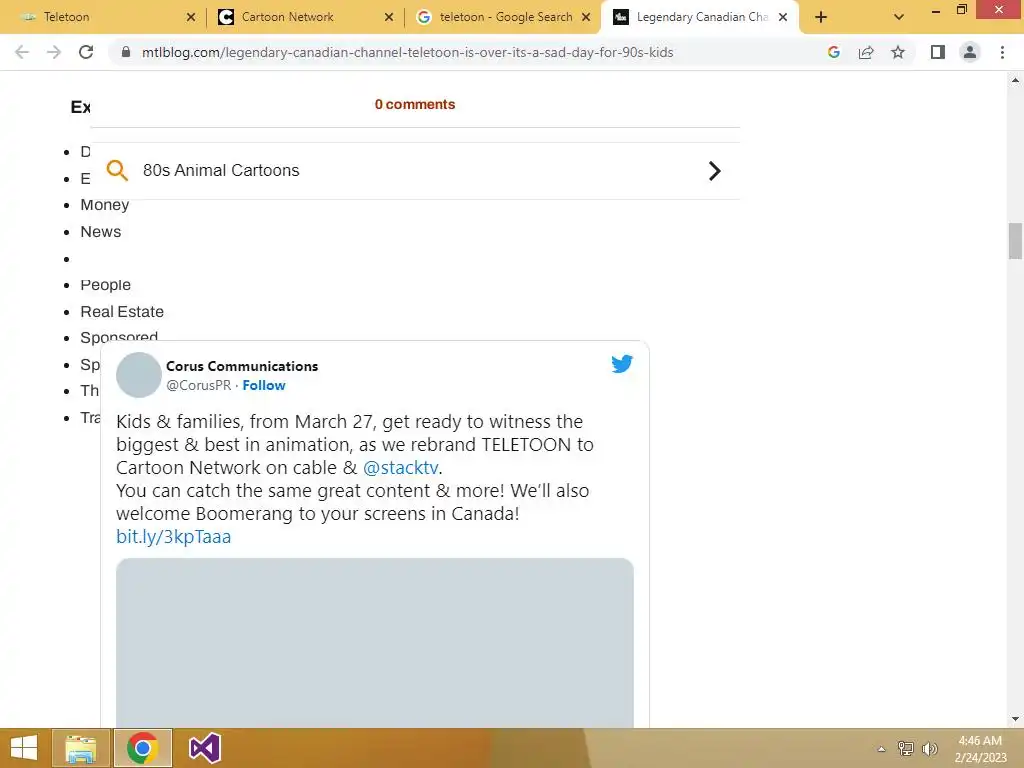Open a new browser tab
The image size is (1024, 768).
coord(821,17)
